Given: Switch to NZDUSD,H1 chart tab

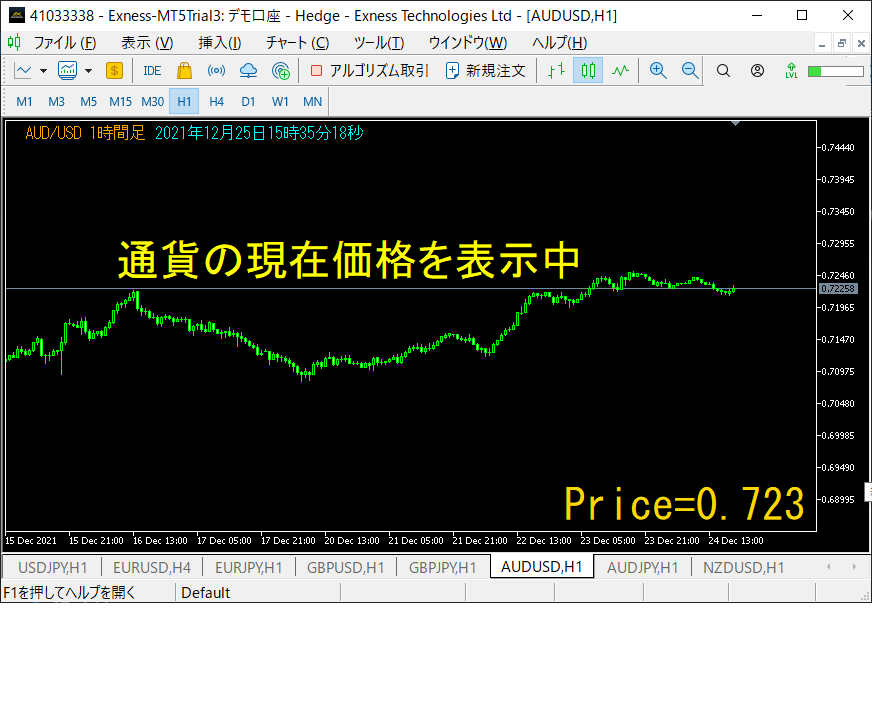Looking at the screenshot, I should (x=744, y=567).
